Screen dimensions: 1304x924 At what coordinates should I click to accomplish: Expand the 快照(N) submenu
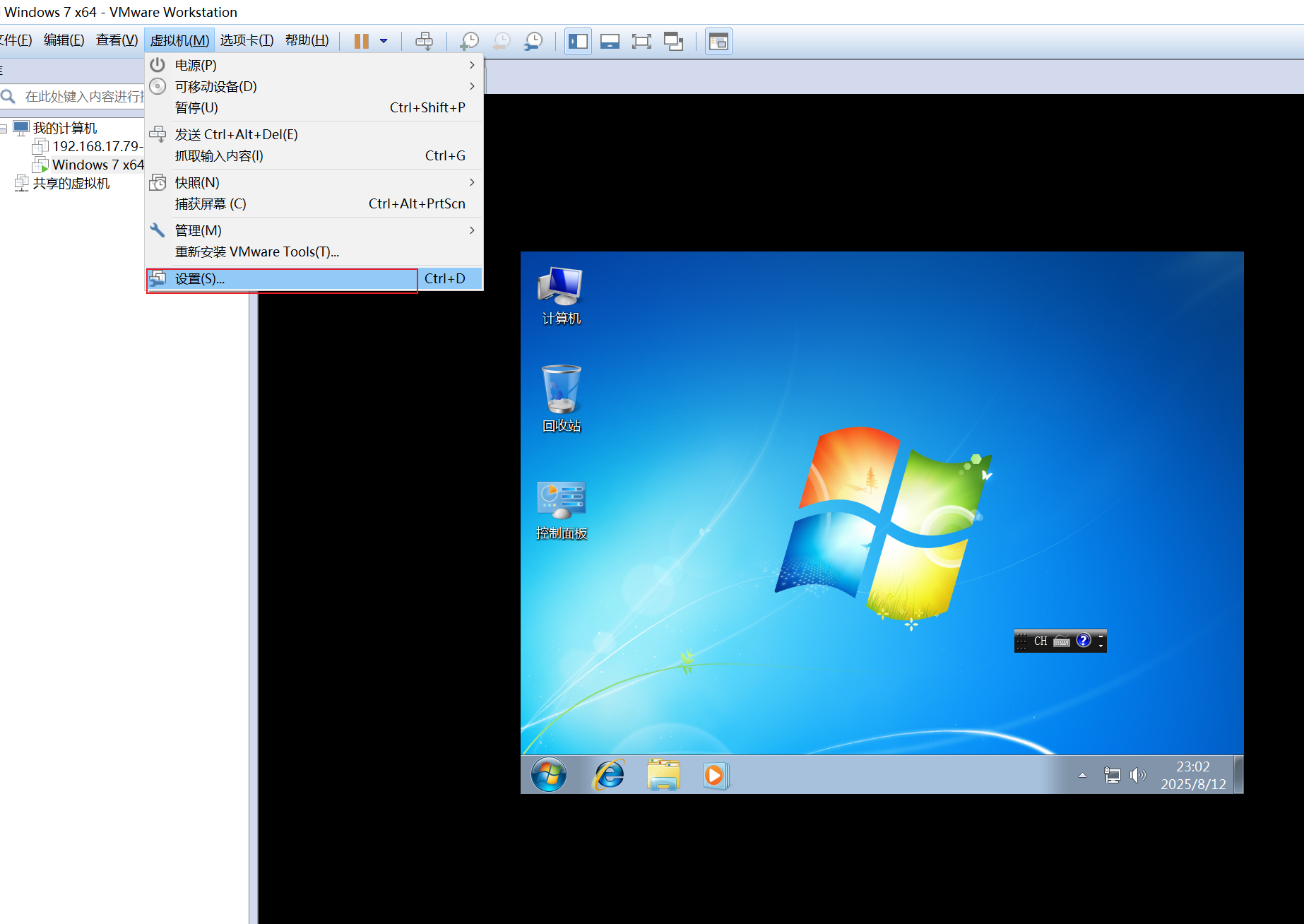[x=314, y=182]
